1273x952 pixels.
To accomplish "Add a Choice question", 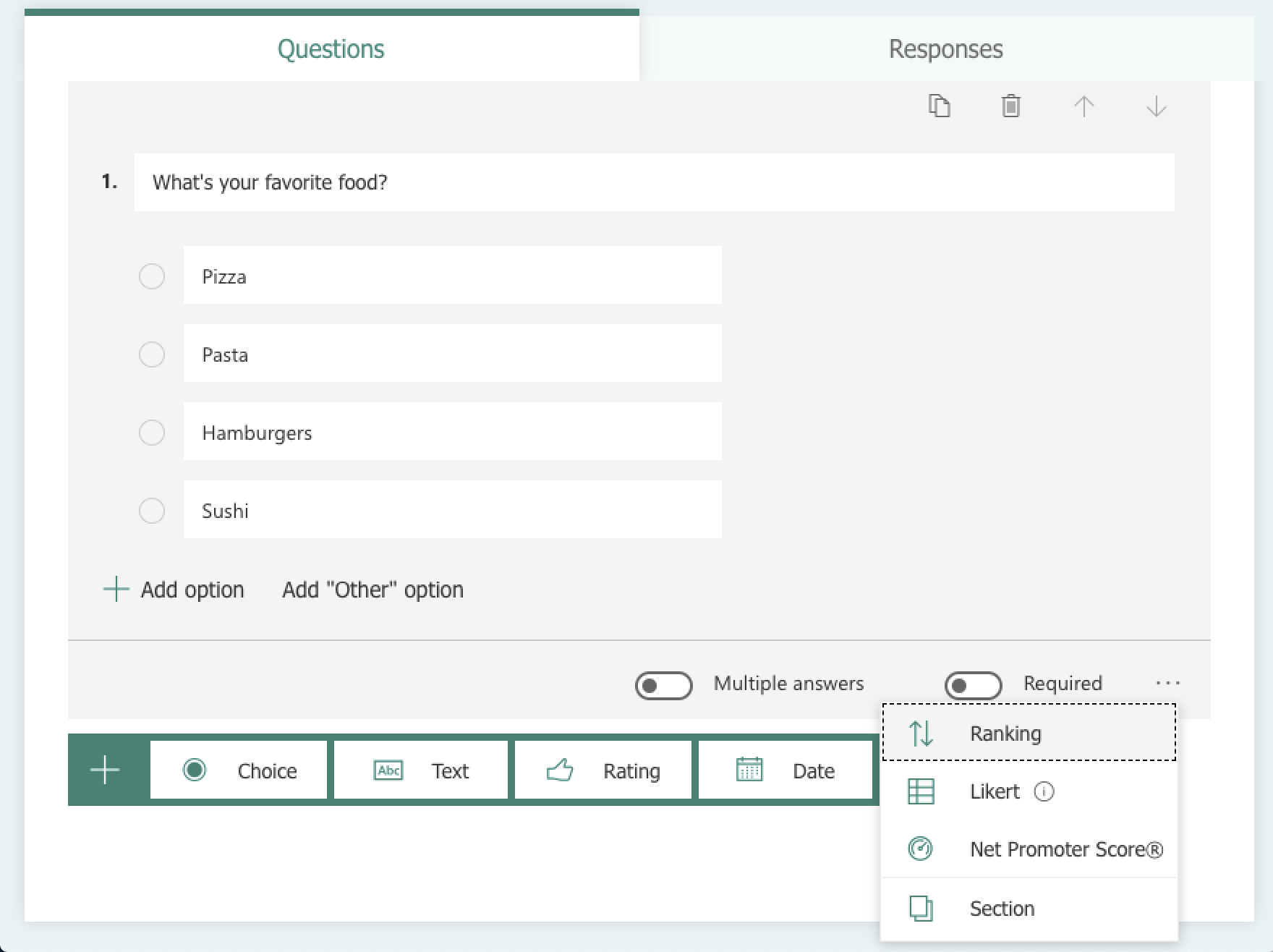I will click(x=239, y=770).
